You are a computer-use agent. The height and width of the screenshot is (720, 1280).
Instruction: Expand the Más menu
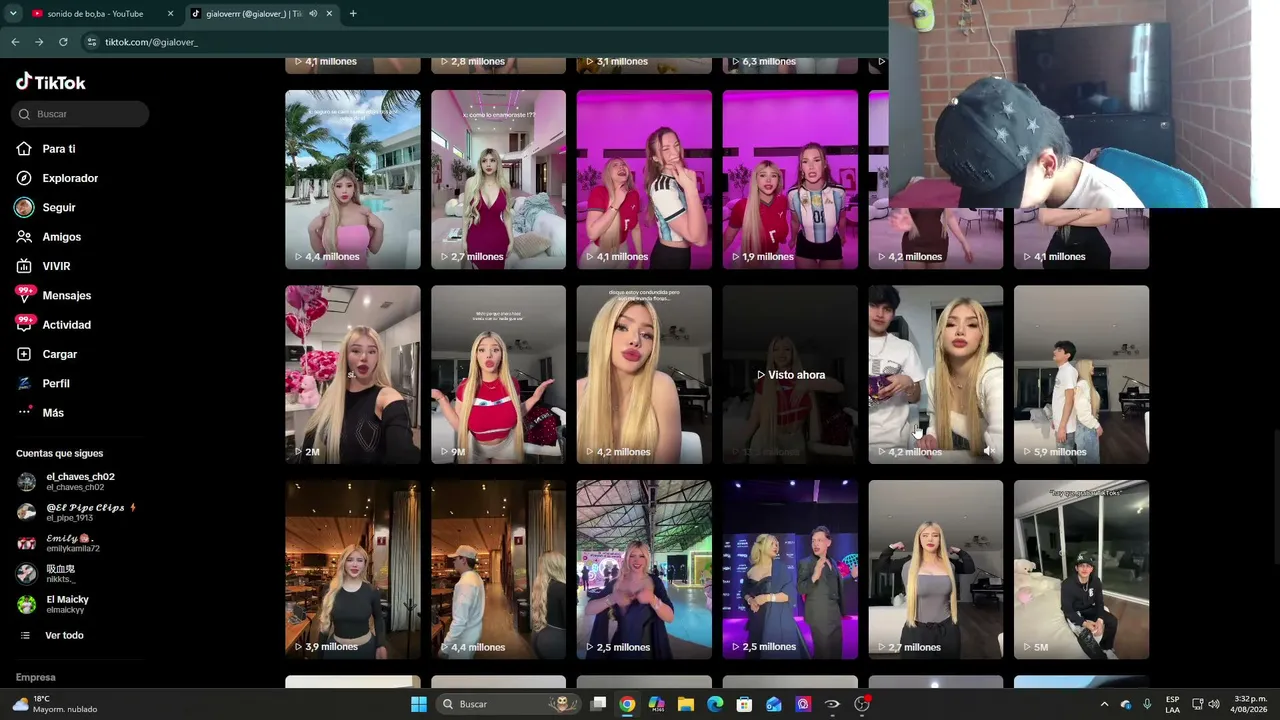[x=41, y=413]
